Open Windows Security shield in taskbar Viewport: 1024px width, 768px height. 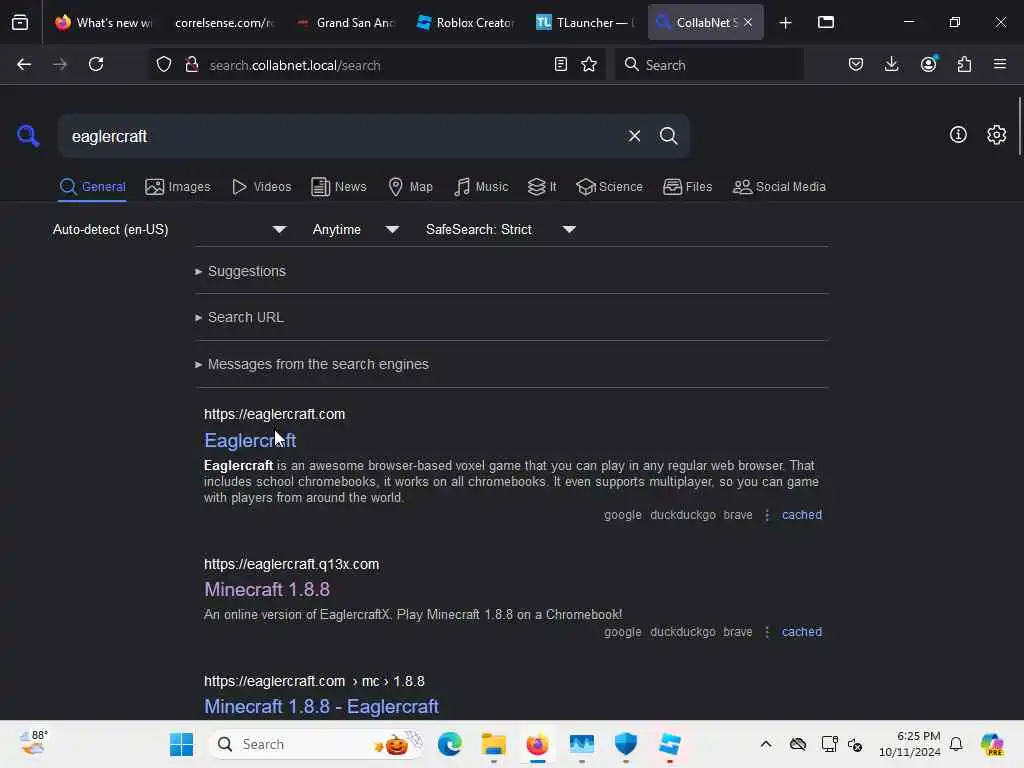pyautogui.click(x=626, y=744)
